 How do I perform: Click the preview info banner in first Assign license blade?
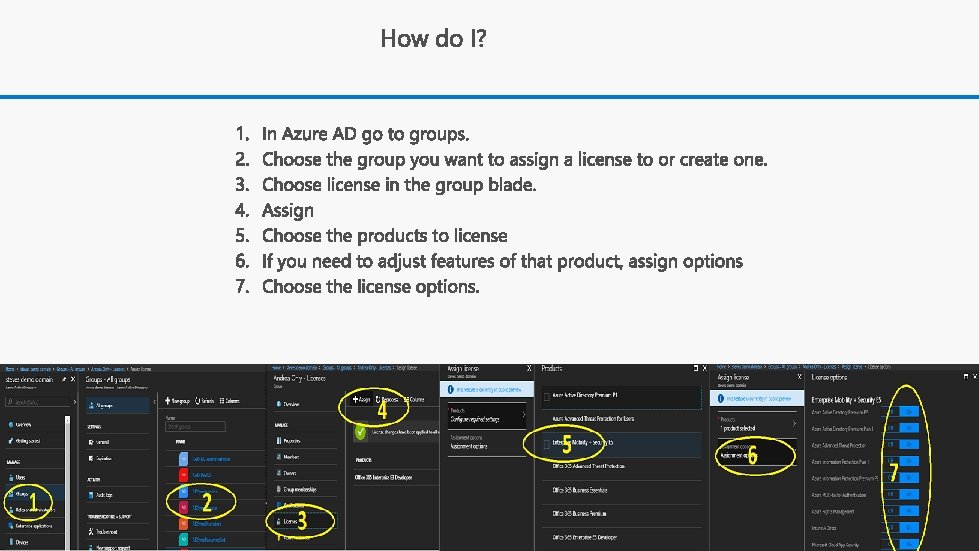pos(486,389)
